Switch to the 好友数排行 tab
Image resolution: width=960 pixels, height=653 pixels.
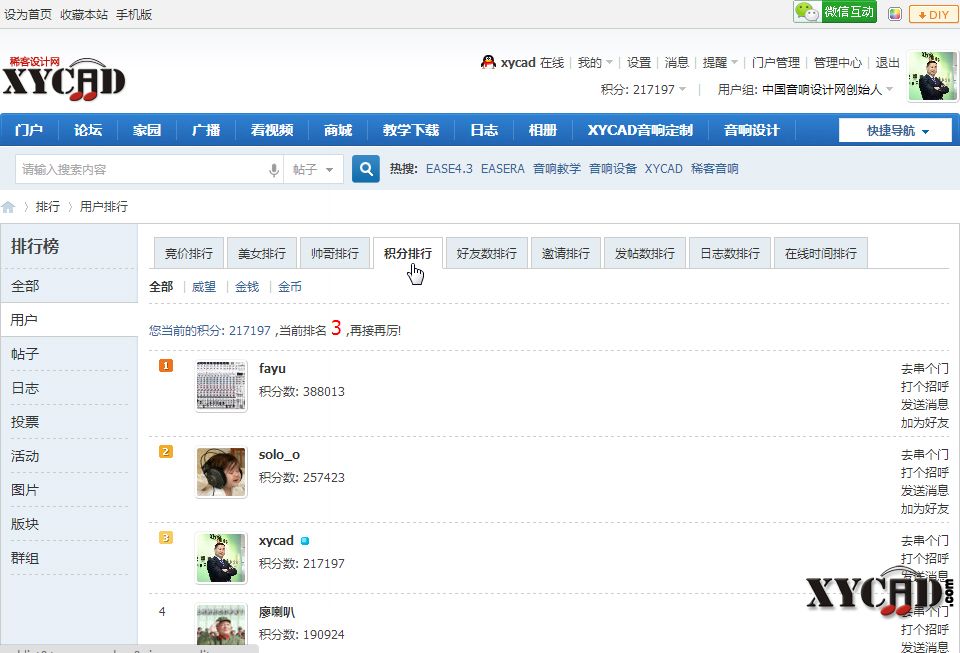487,253
